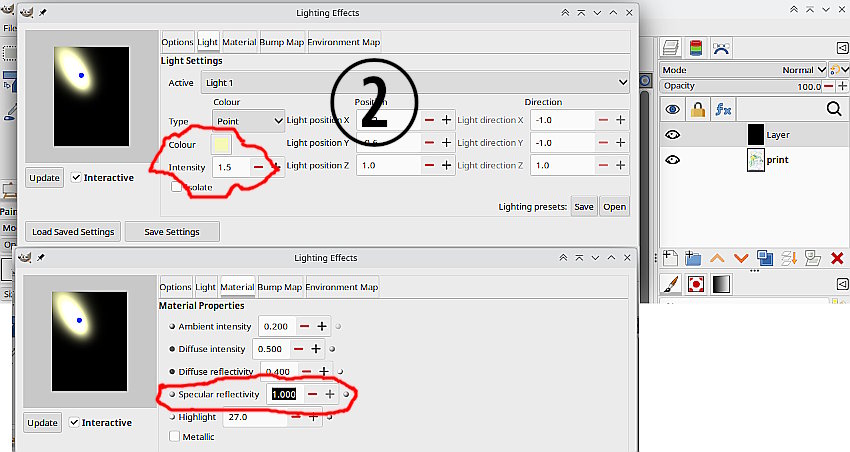The width and height of the screenshot is (850, 452).
Task: Add a layer mask
Action: [813, 259]
